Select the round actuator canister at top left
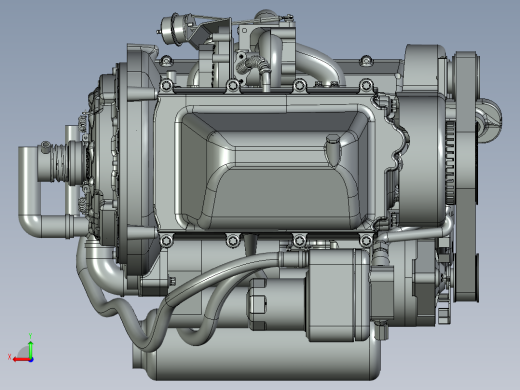The image size is (520, 390). [x=173, y=29]
